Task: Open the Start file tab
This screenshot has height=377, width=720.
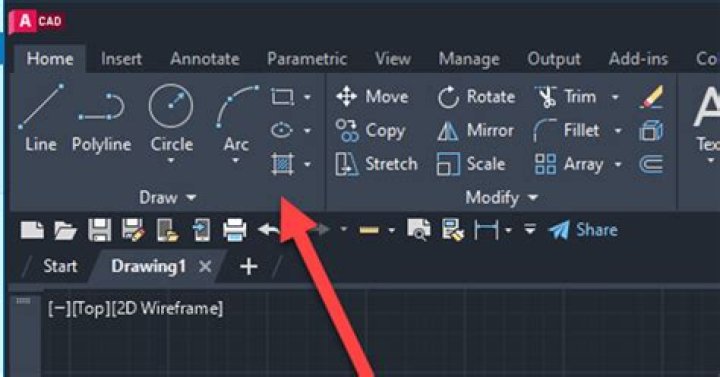Action: (x=60, y=266)
